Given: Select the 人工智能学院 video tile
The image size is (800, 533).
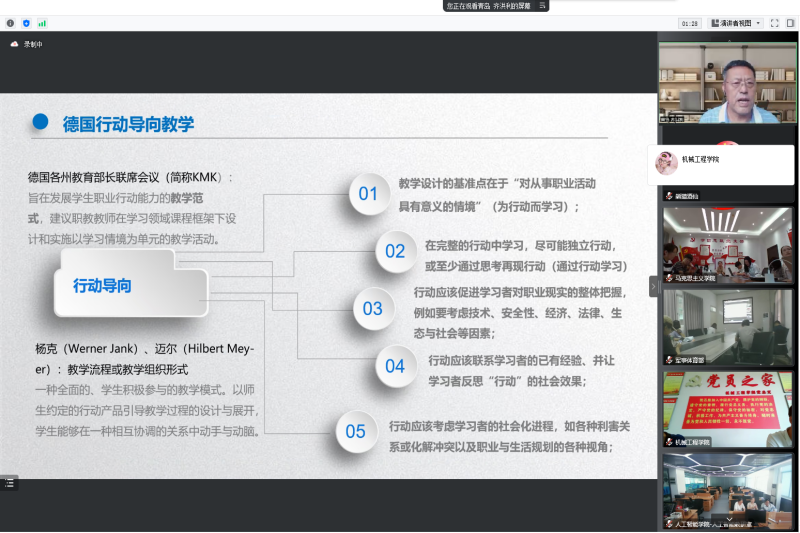Looking at the screenshot, I should [x=726, y=489].
